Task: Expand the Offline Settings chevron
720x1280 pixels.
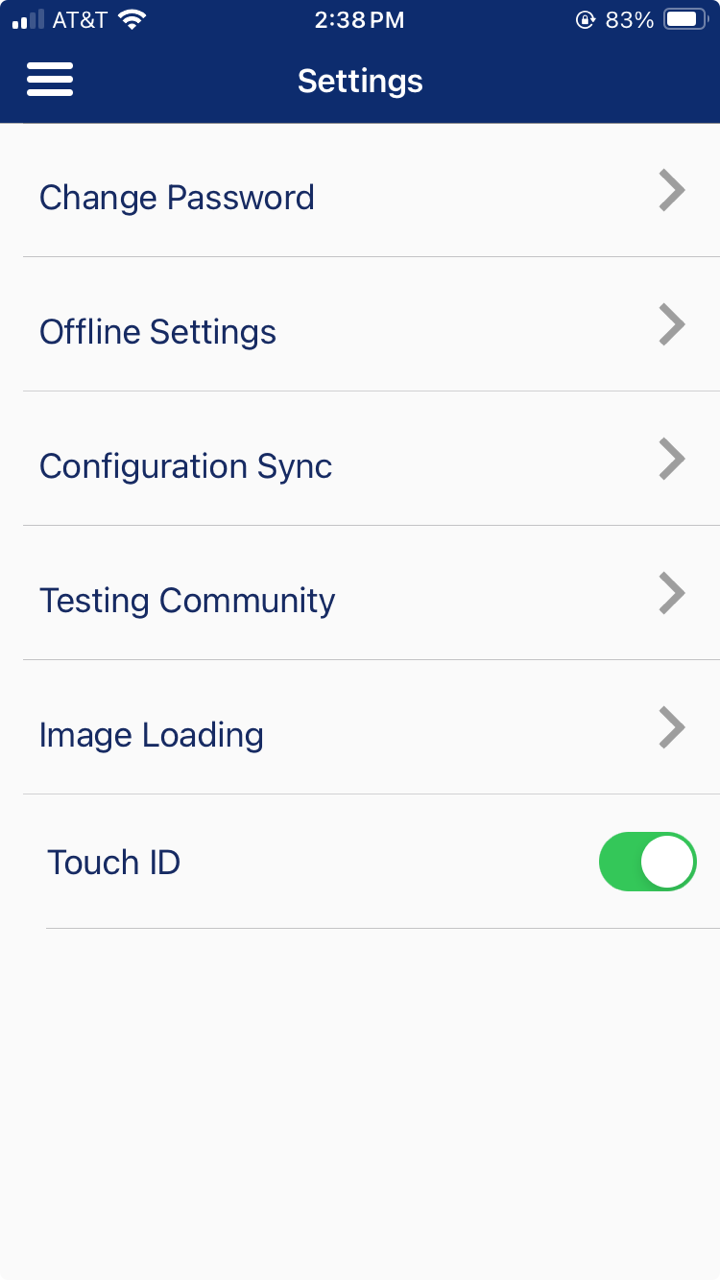Action: point(672,325)
